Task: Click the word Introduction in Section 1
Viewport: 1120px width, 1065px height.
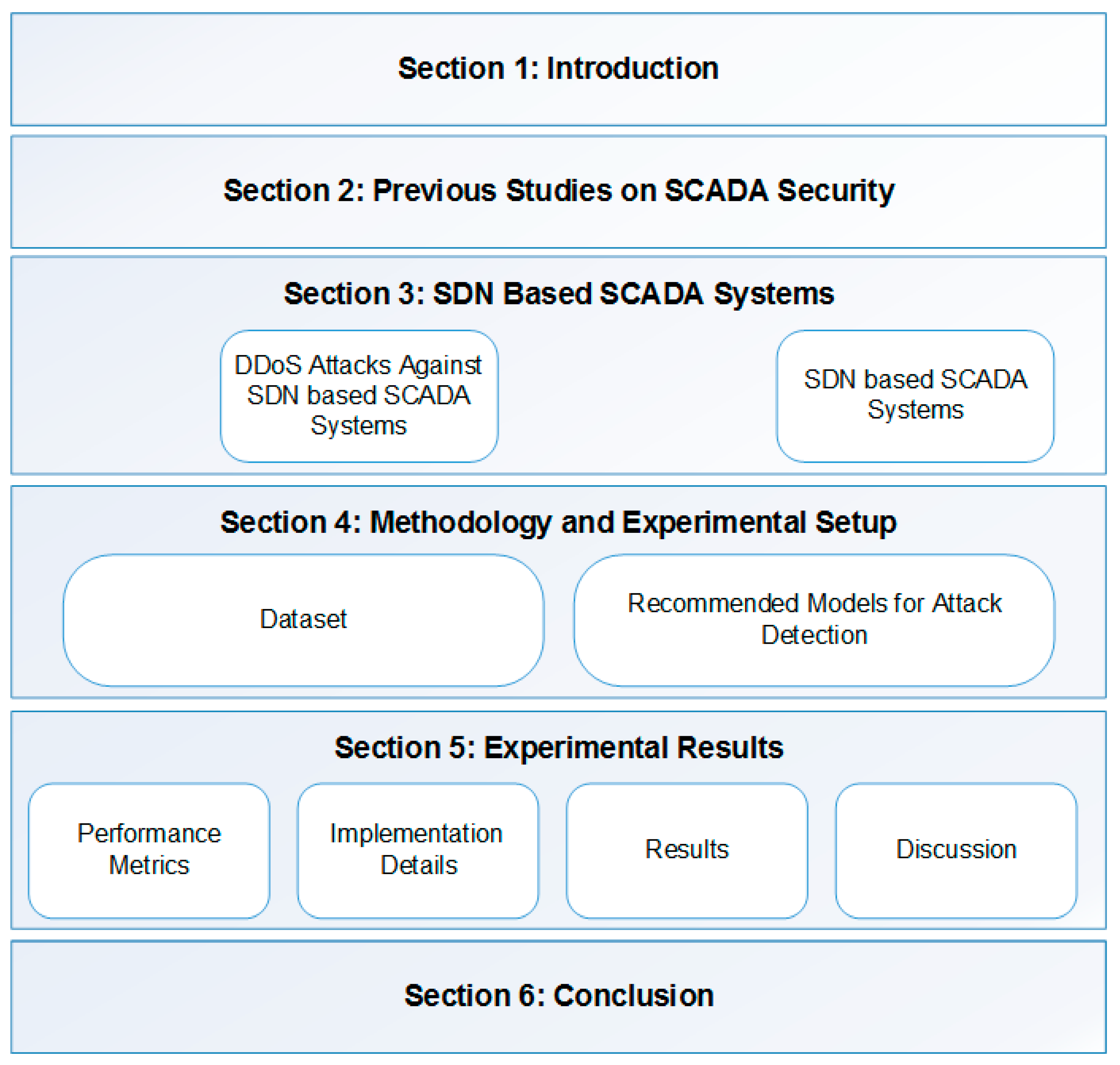Action: click(632, 69)
